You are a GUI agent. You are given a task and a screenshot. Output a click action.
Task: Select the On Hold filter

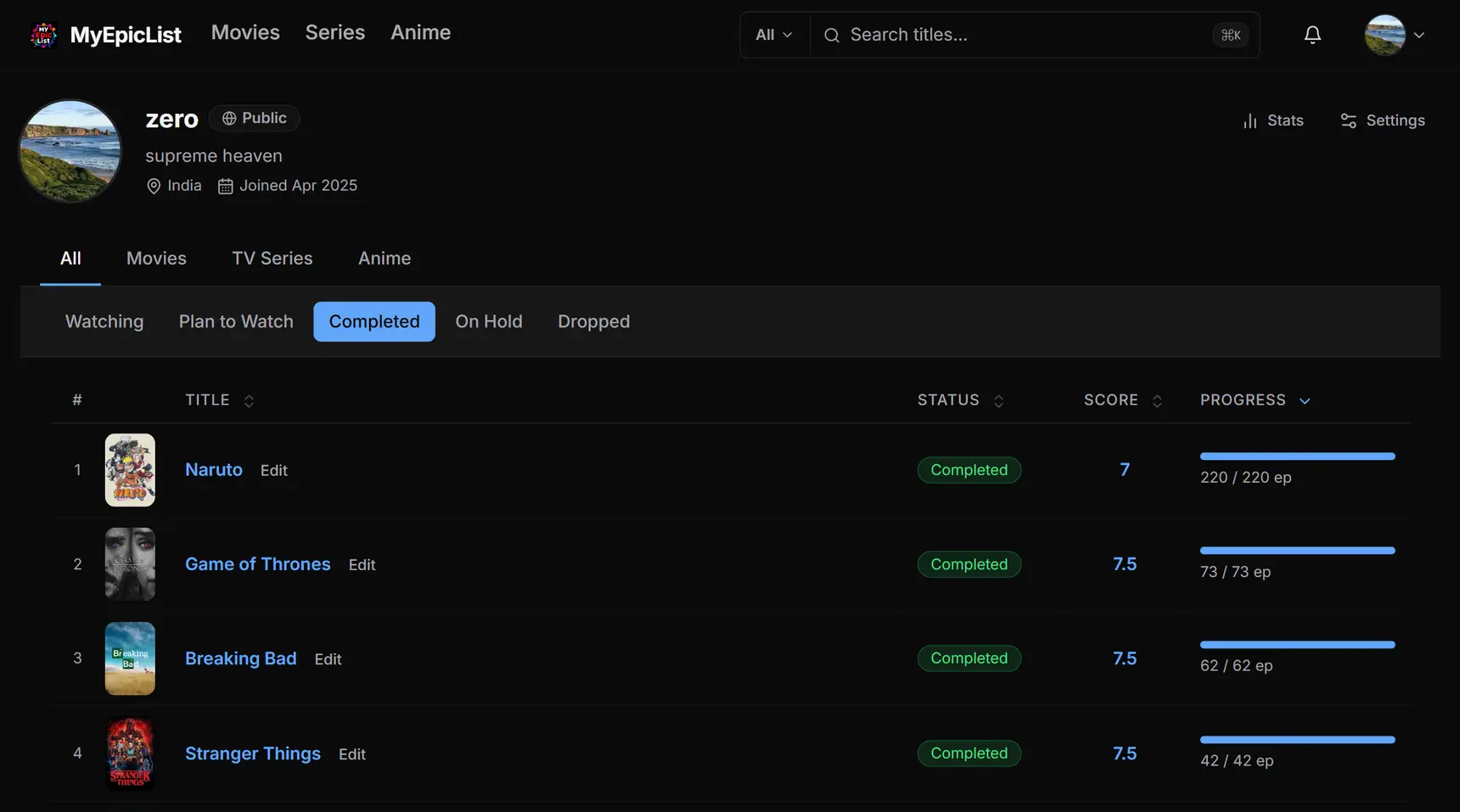pyautogui.click(x=489, y=322)
